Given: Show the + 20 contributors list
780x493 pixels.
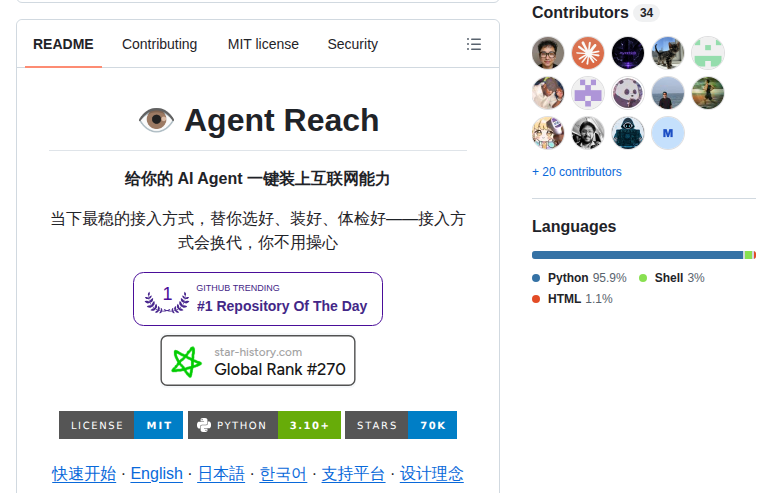Looking at the screenshot, I should [x=577, y=172].
